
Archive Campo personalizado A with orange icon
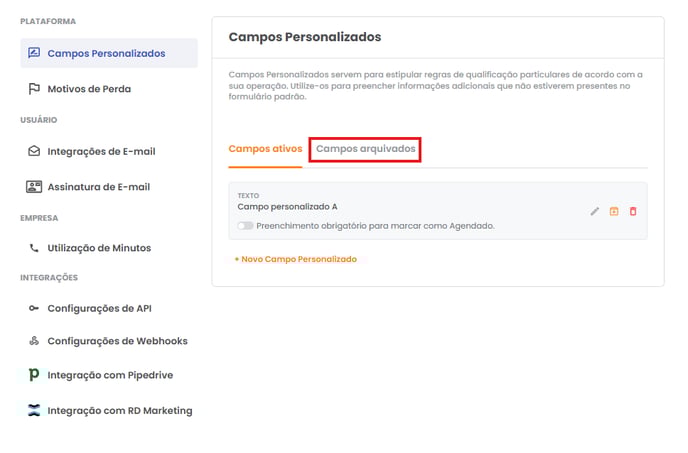point(614,212)
